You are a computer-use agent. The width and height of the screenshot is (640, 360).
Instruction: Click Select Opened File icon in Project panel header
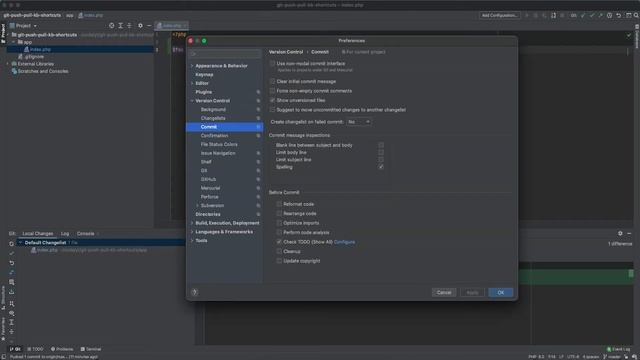point(111,25)
